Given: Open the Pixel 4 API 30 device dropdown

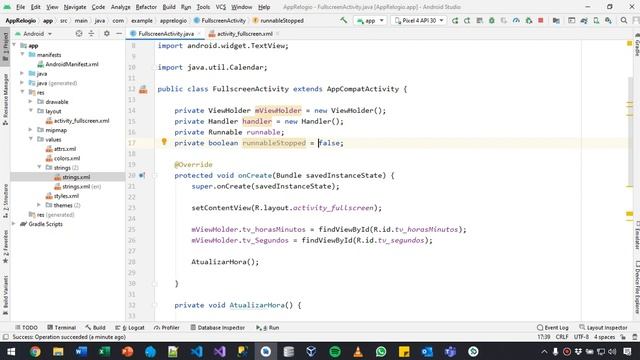Looking at the screenshot, I should pyautogui.click(x=418, y=20).
